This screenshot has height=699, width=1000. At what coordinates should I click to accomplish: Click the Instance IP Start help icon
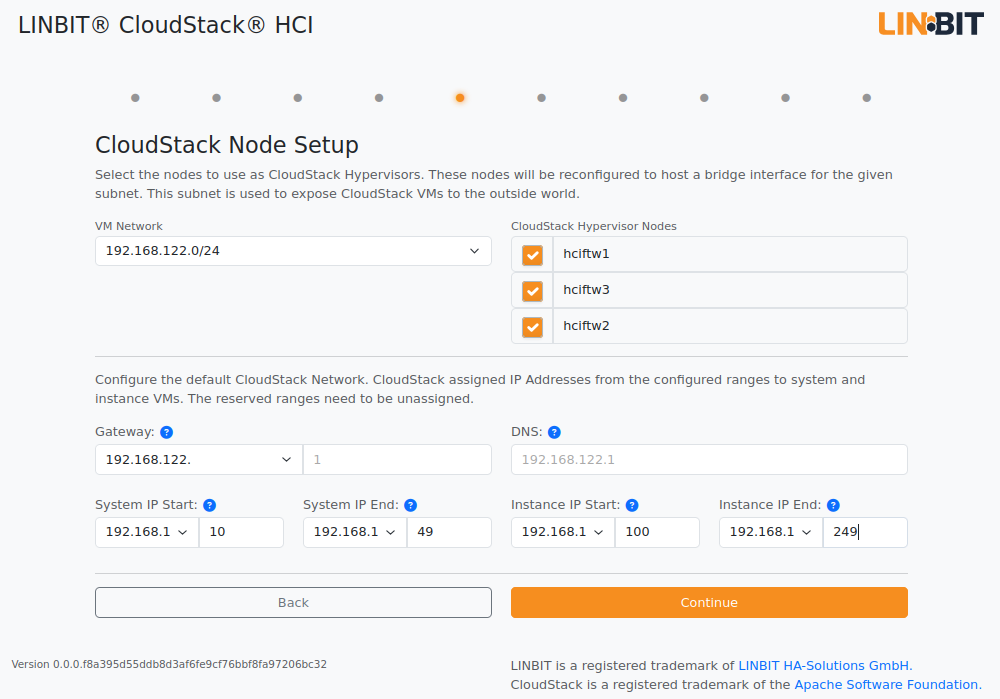(x=632, y=505)
